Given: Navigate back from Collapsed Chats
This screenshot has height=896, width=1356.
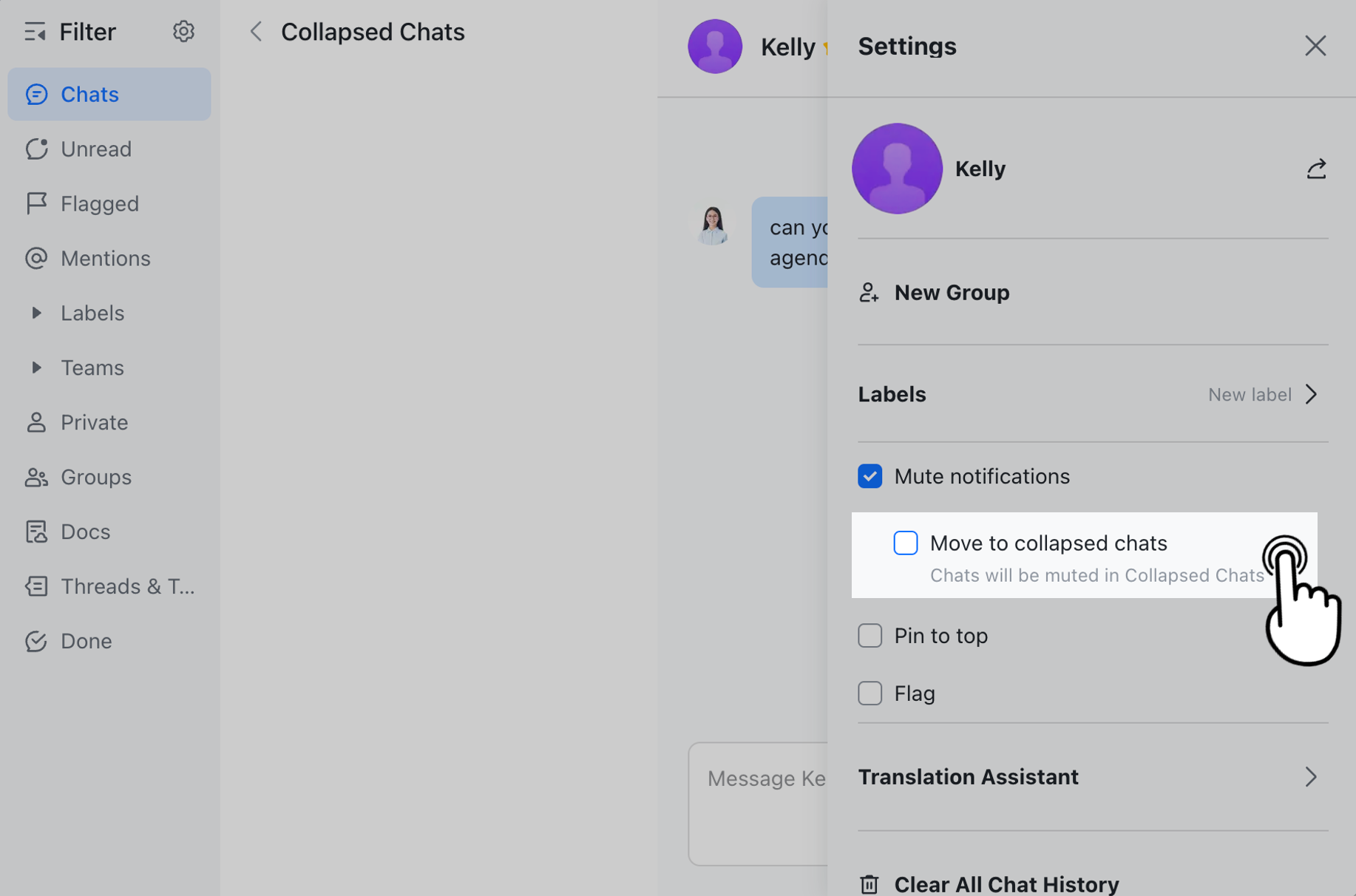Looking at the screenshot, I should point(255,31).
